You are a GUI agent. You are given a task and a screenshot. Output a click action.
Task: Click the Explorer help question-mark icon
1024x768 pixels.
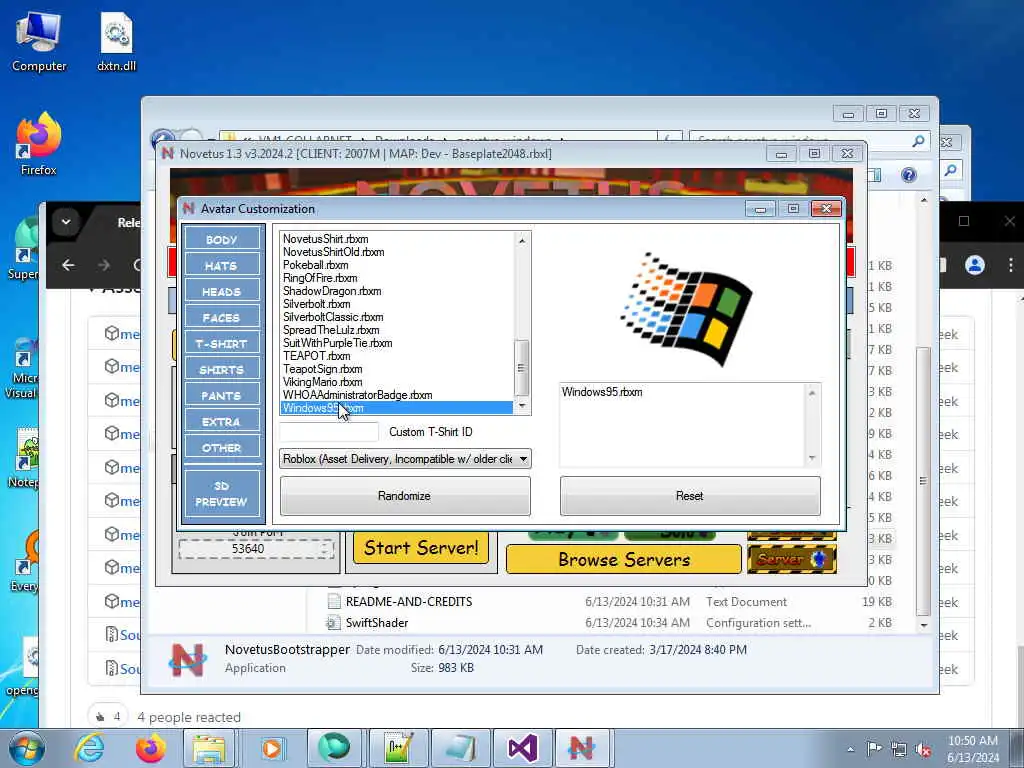[908, 175]
